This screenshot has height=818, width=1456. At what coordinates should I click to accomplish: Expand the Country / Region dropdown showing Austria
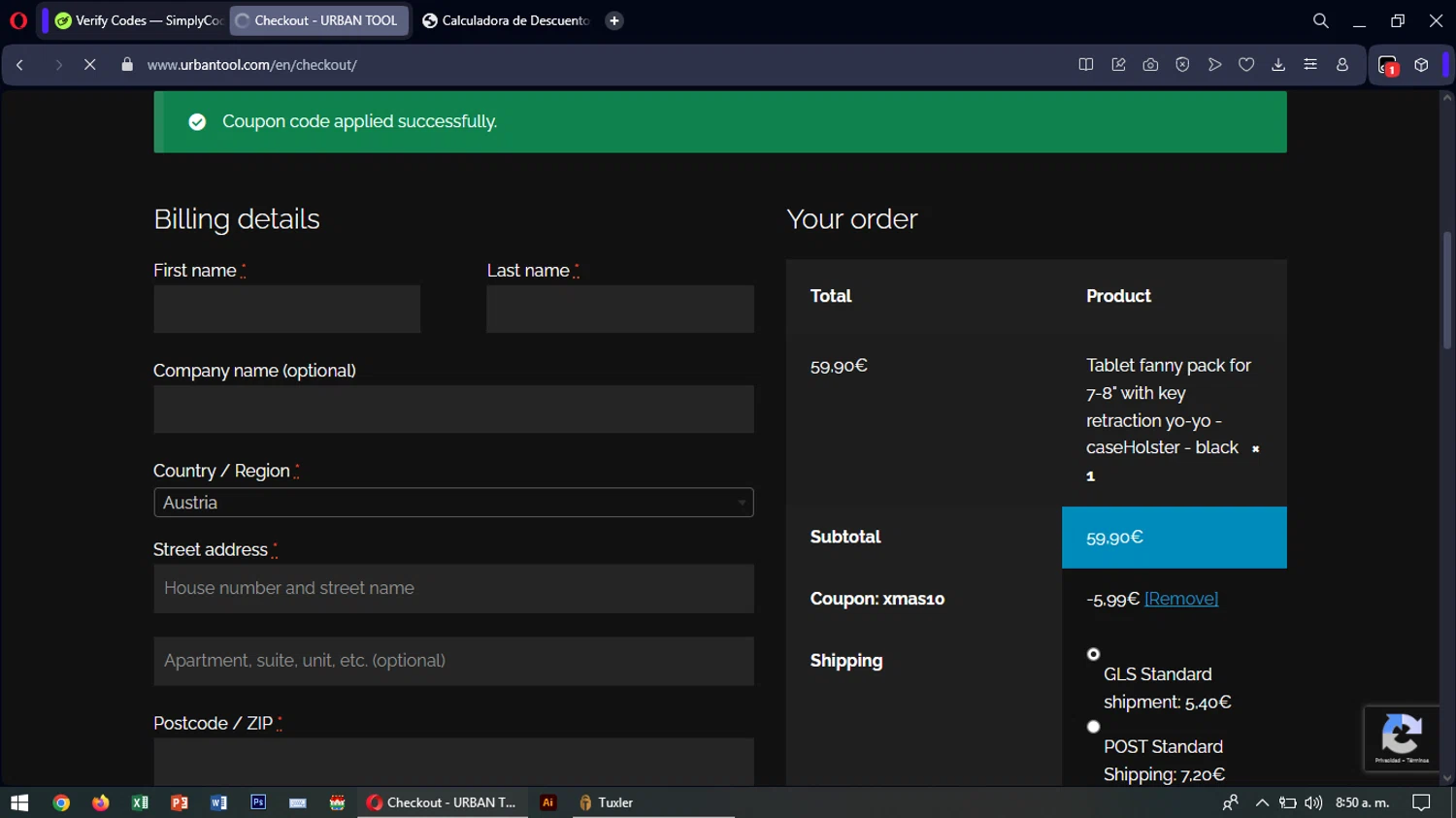[453, 503]
